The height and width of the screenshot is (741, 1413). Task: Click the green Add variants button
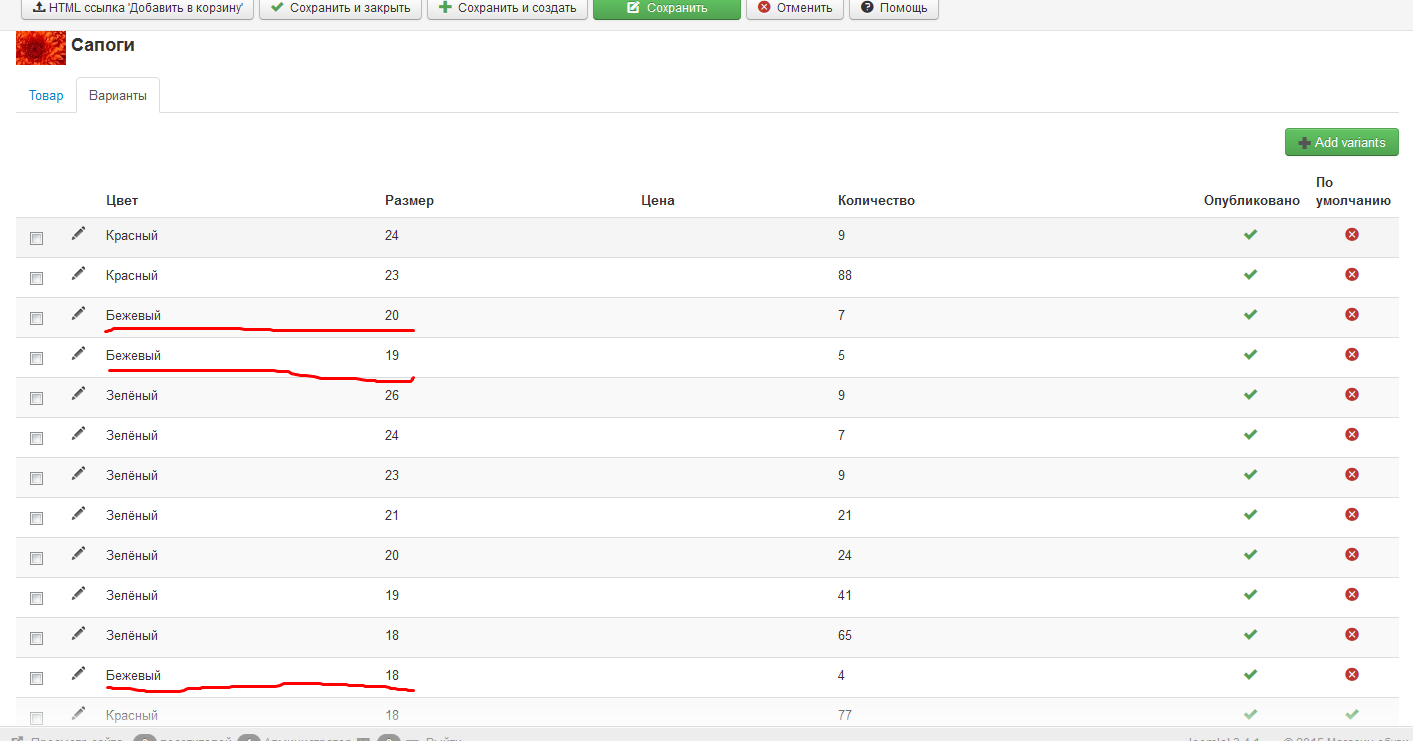click(1341, 142)
